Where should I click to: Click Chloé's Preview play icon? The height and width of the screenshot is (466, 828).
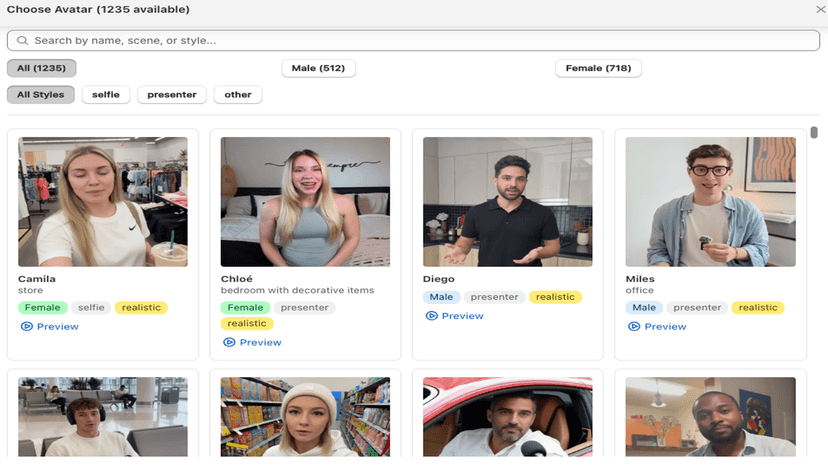pyautogui.click(x=229, y=342)
